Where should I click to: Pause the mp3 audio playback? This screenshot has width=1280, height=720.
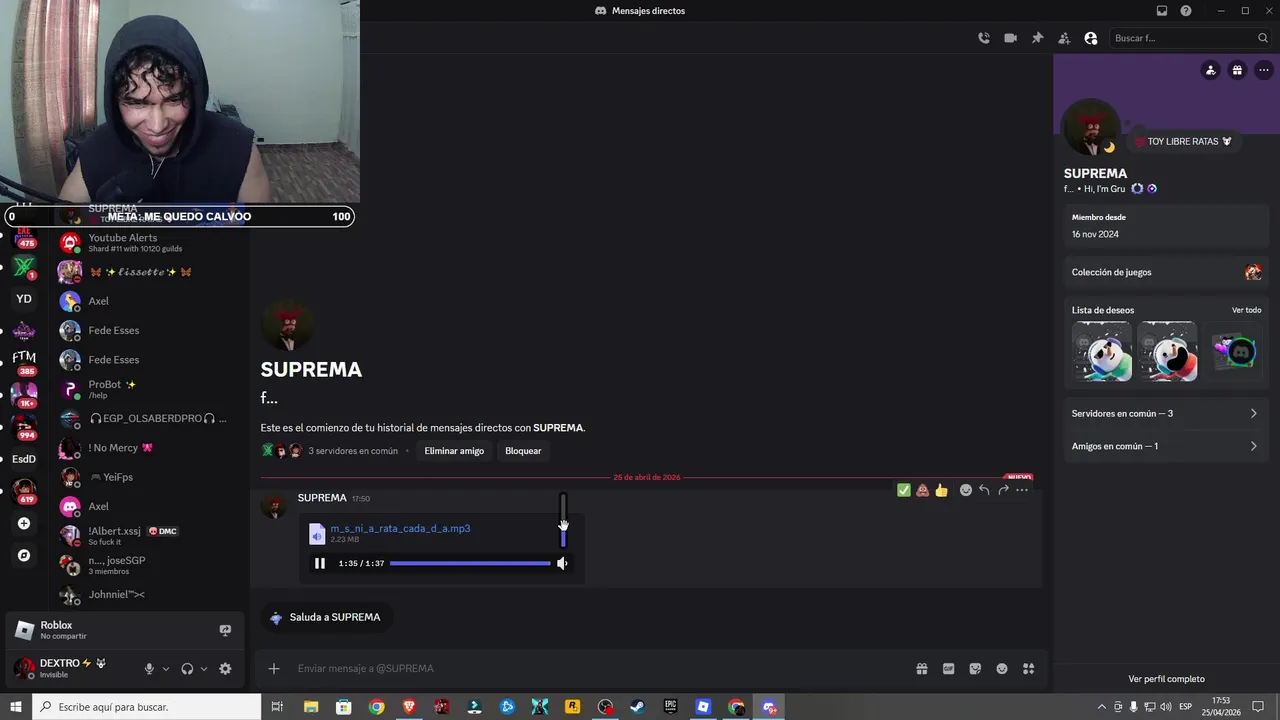(x=320, y=563)
